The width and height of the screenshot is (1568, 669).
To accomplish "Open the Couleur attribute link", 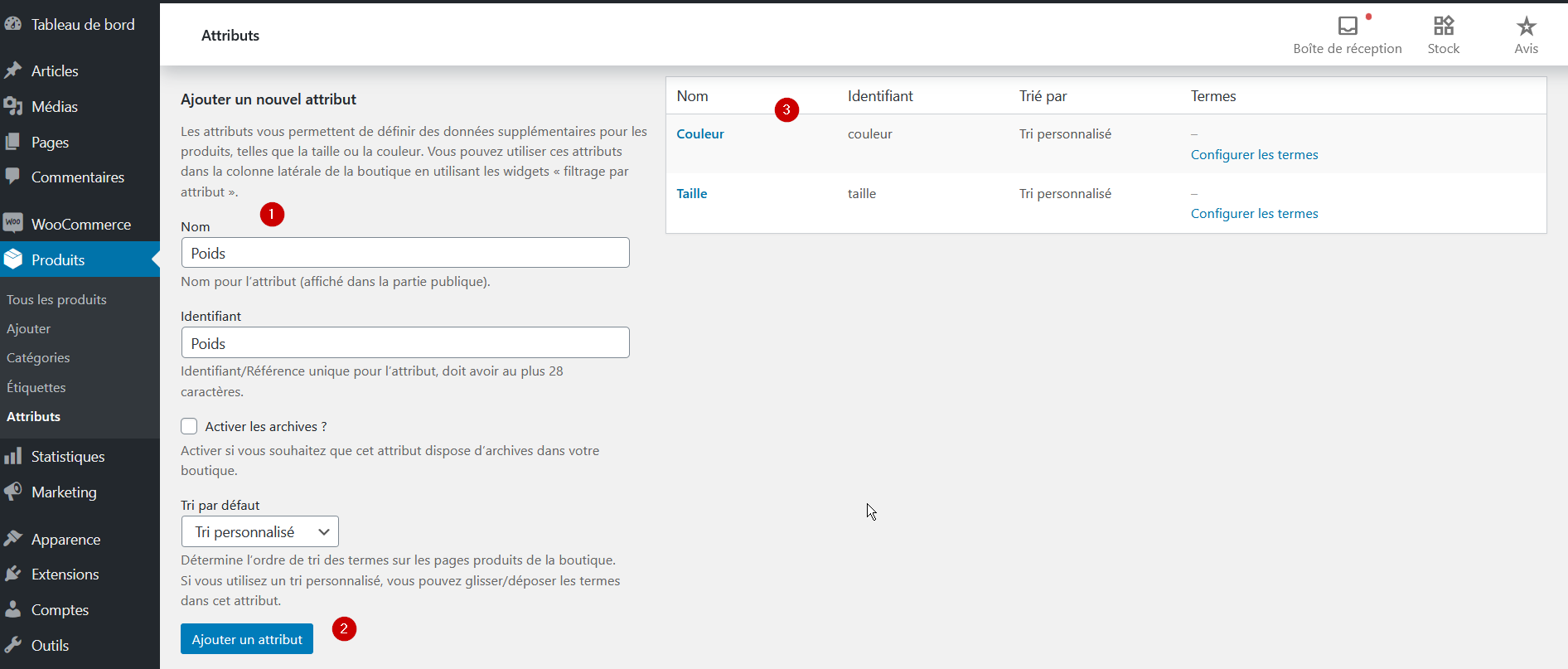I will [x=700, y=133].
